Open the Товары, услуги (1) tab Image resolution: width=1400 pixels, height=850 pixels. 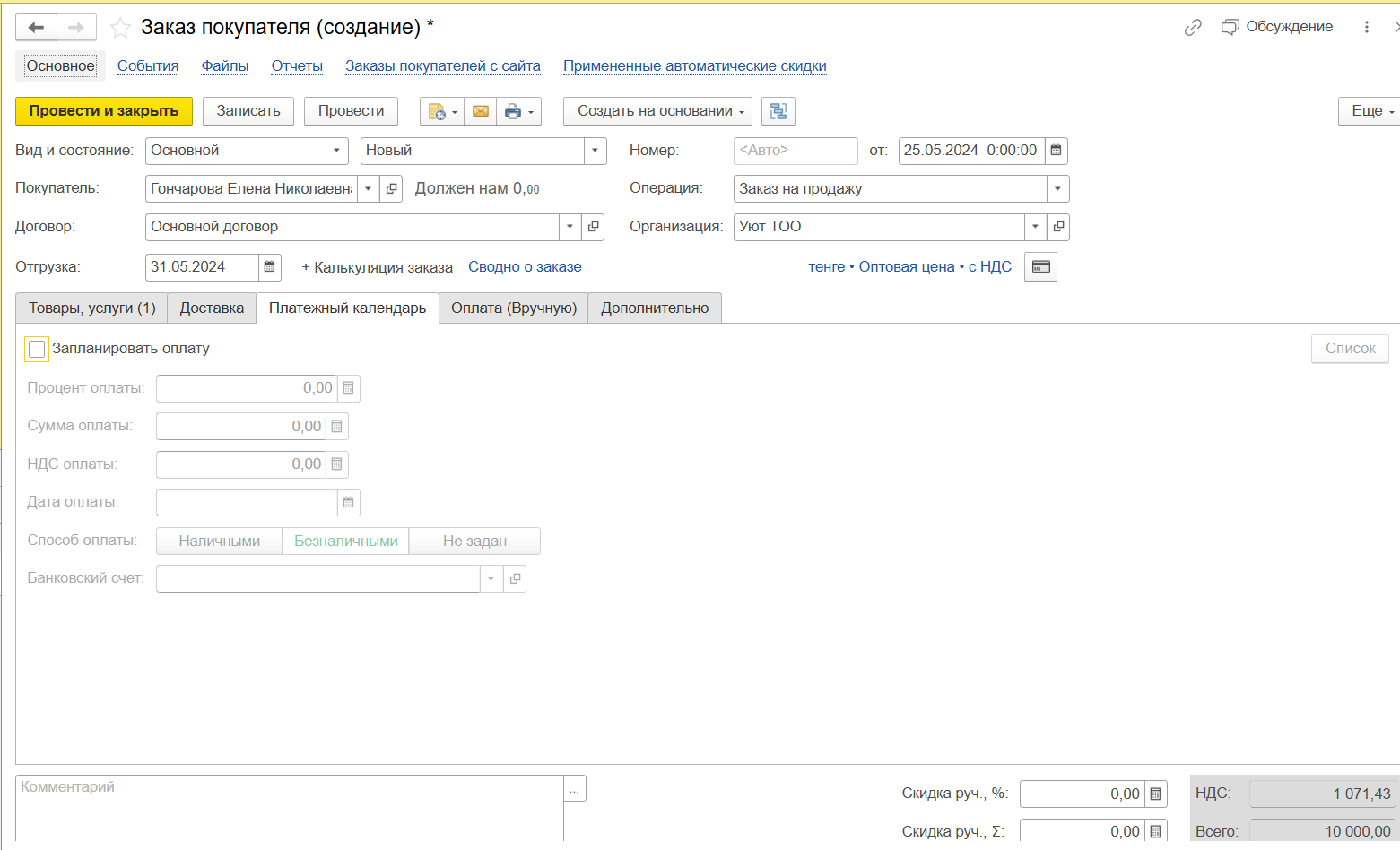click(x=91, y=308)
